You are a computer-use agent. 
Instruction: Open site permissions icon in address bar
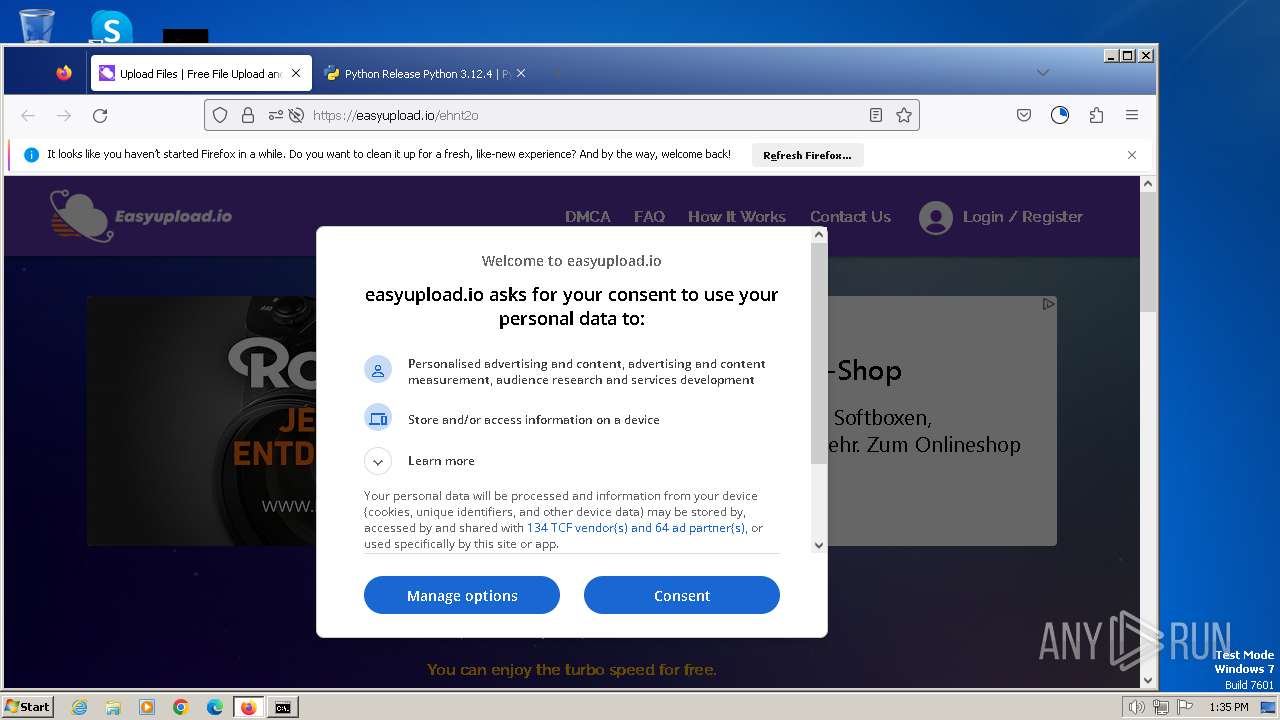[276, 115]
